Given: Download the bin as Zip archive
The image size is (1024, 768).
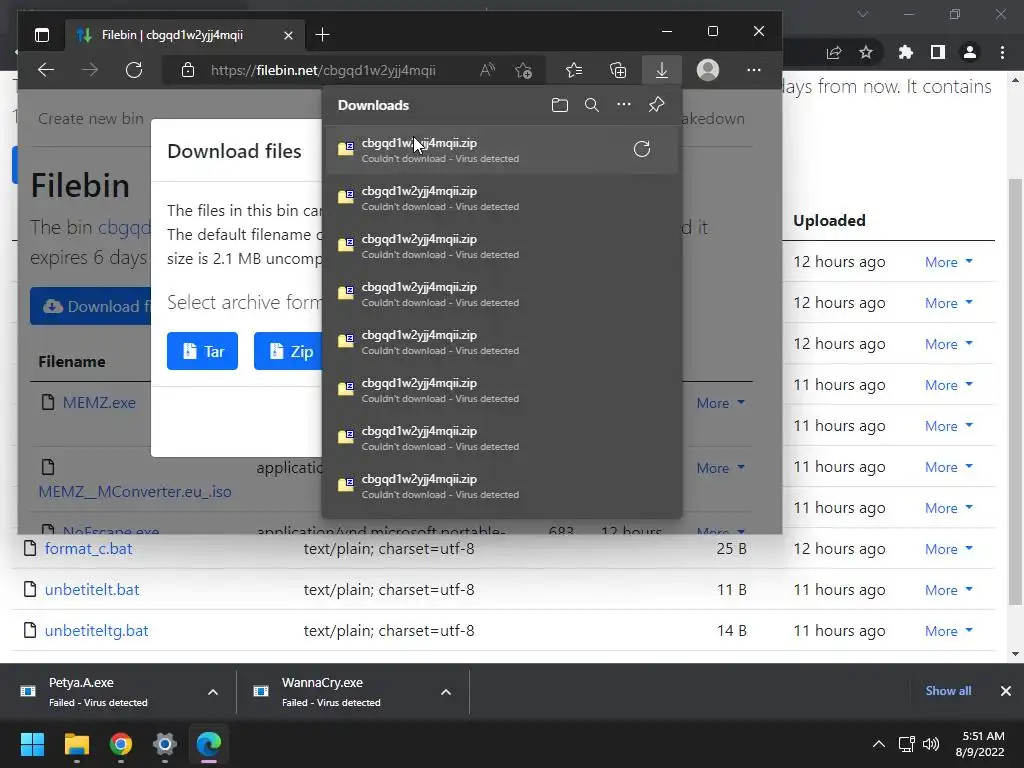Looking at the screenshot, I should pyautogui.click(x=288, y=351).
